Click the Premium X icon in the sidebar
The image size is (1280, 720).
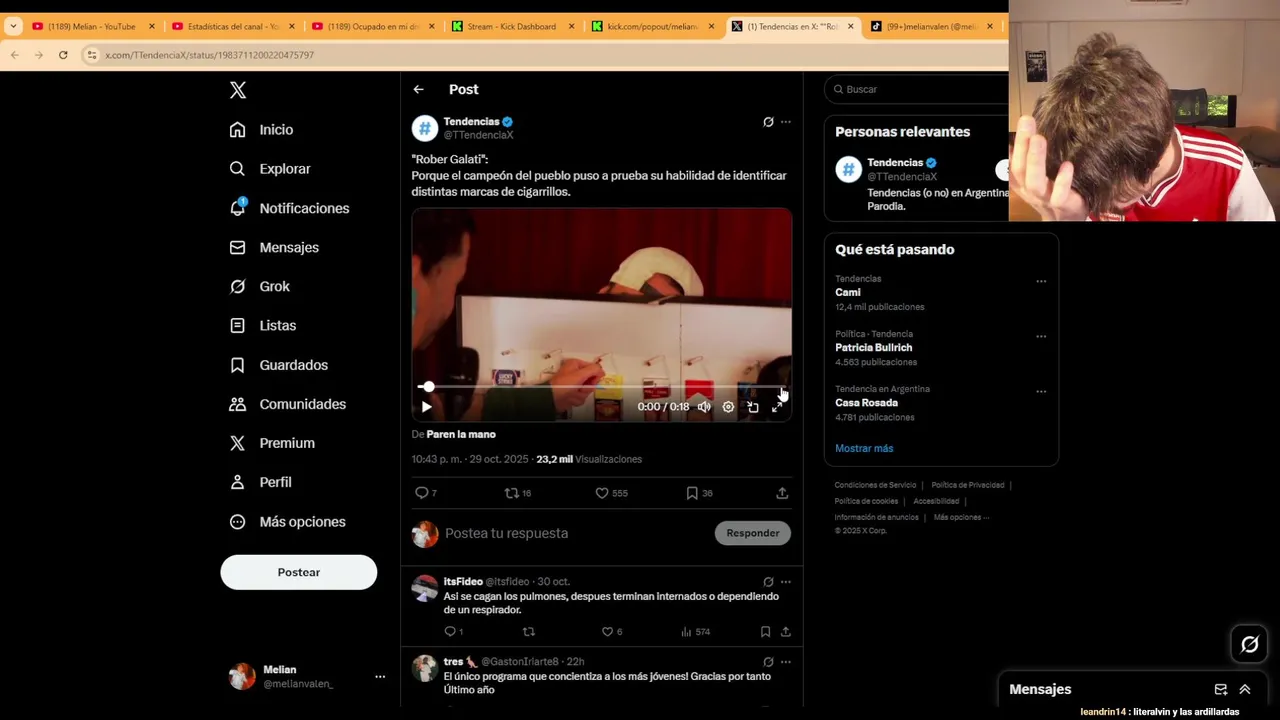pos(237,443)
